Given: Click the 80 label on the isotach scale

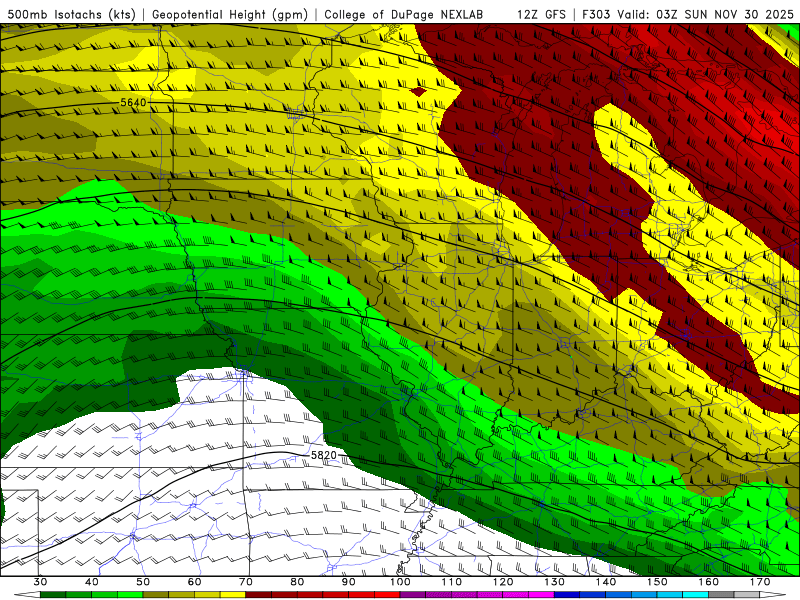Looking at the screenshot, I should pos(297,582).
